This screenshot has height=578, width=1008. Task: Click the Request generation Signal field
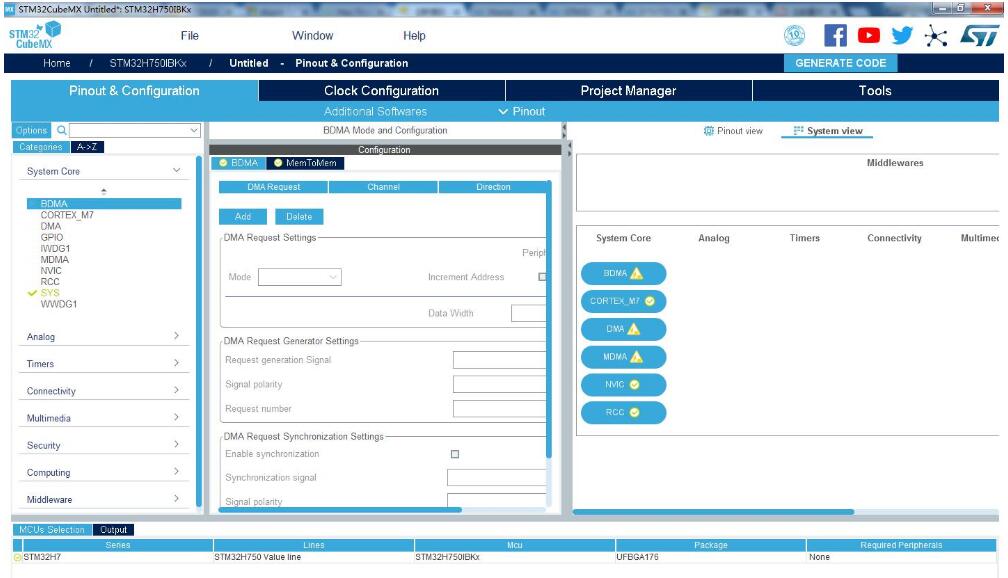(500, 360)
